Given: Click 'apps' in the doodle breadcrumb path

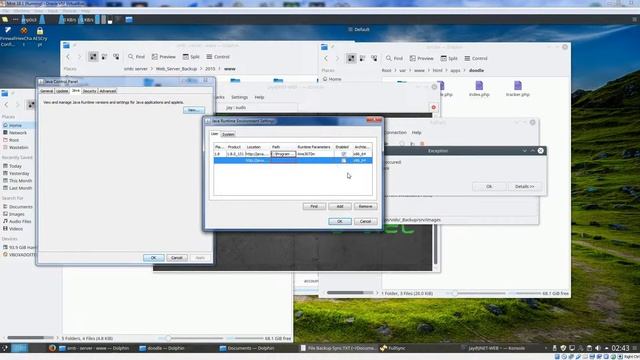Looking at the screenshot, I should tap(455, 70).
